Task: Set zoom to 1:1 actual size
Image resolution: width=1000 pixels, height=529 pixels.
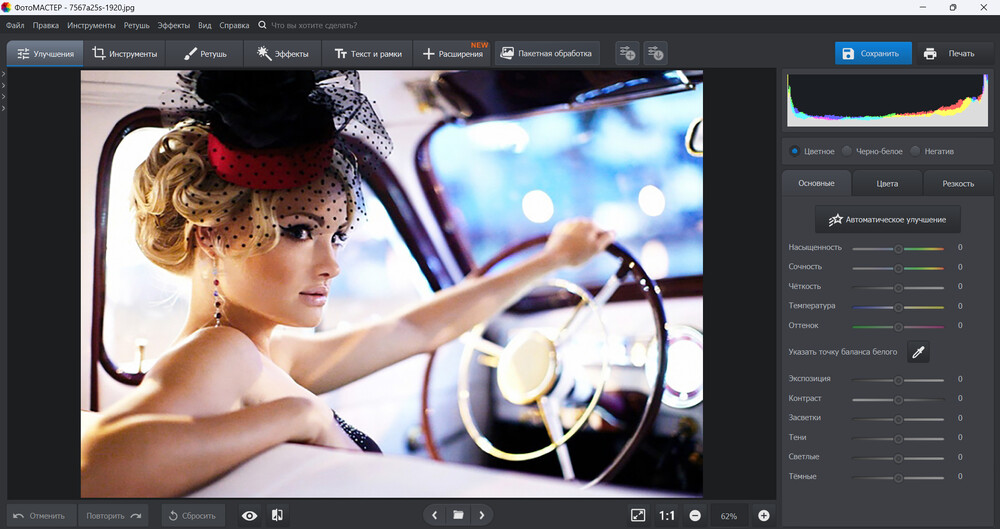Action: tap(666, 516)
